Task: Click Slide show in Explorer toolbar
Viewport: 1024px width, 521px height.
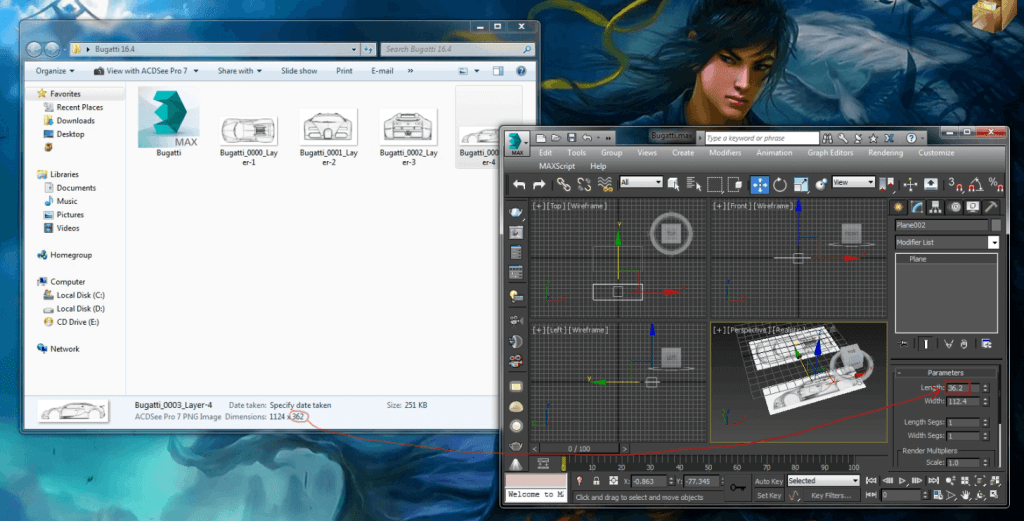Action: pyautogui.click(x=299, y=71)
